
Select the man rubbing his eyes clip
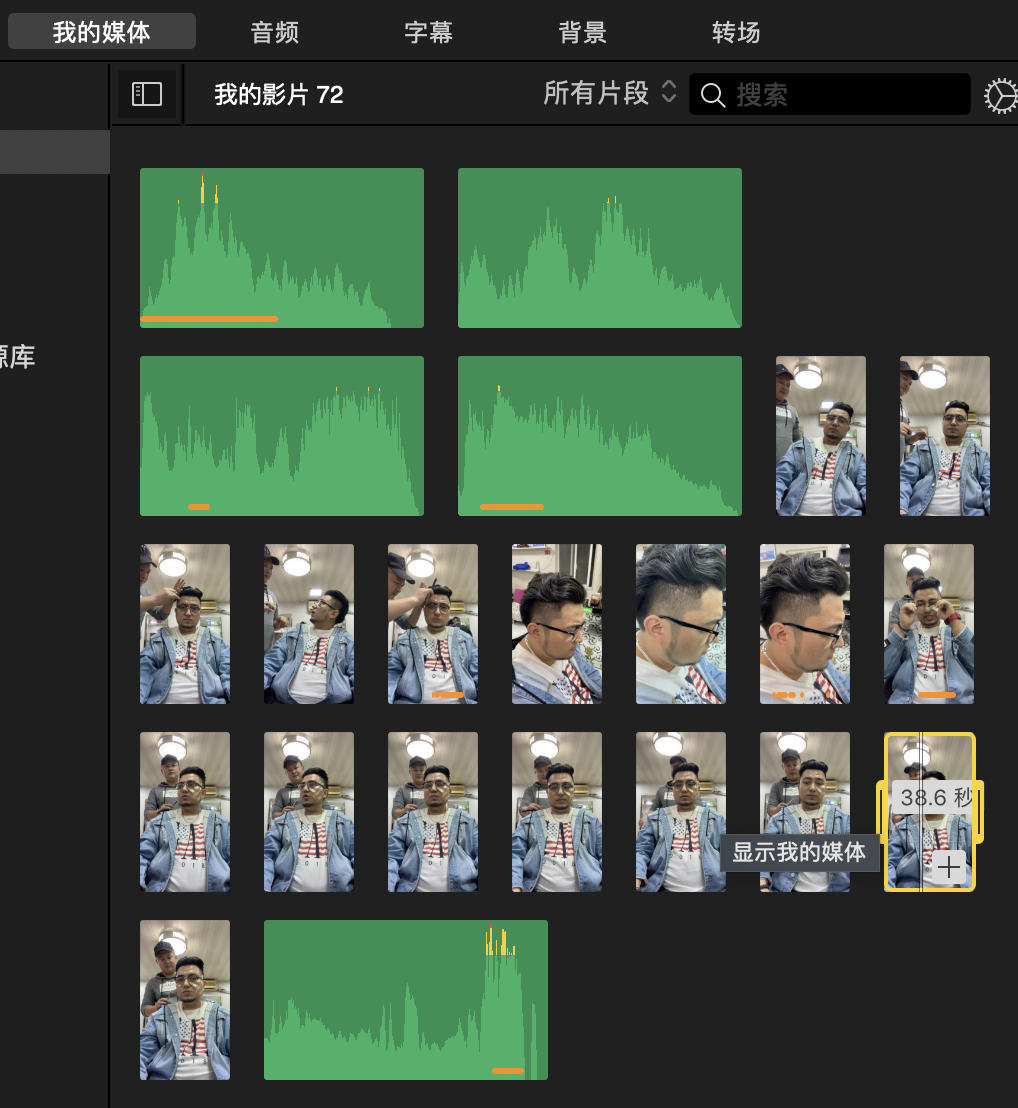point(929,624)
